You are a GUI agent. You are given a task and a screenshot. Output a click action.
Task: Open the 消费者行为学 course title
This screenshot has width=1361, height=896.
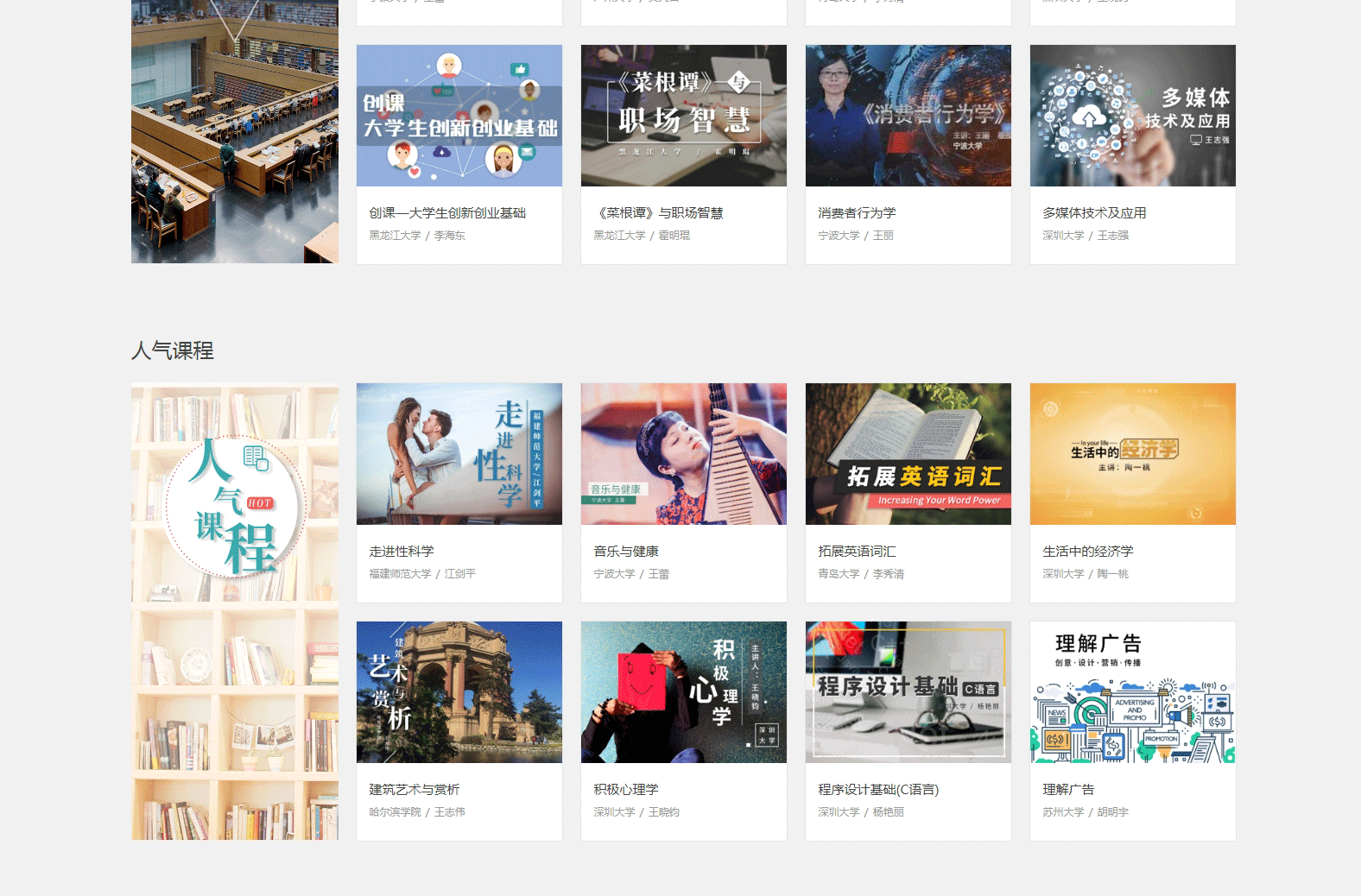pos(857,213)
